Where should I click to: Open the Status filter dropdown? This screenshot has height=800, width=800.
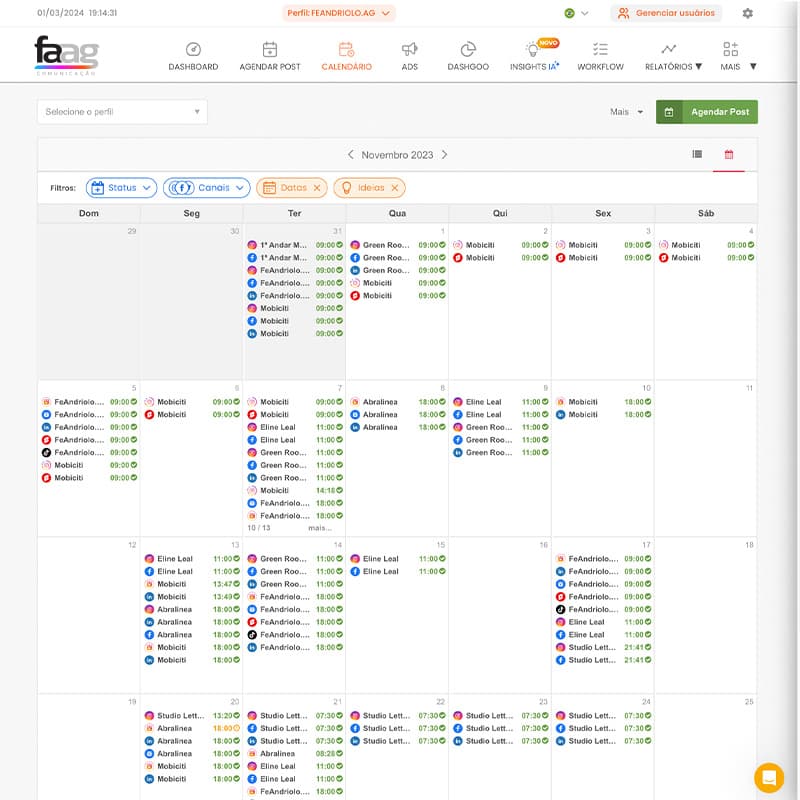121,188
